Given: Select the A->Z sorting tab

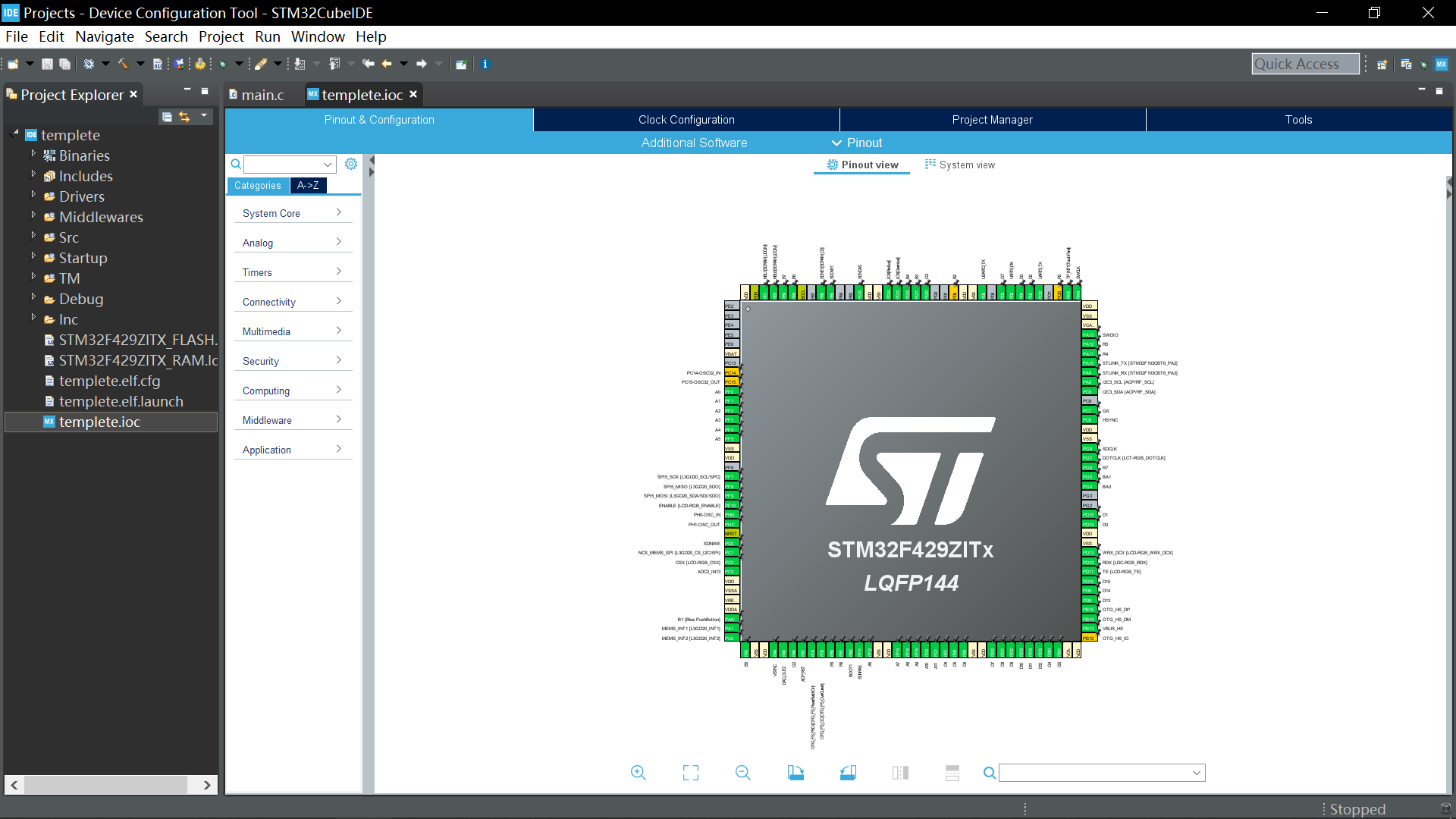Looking at the screenshot, I should coord(308,185).
